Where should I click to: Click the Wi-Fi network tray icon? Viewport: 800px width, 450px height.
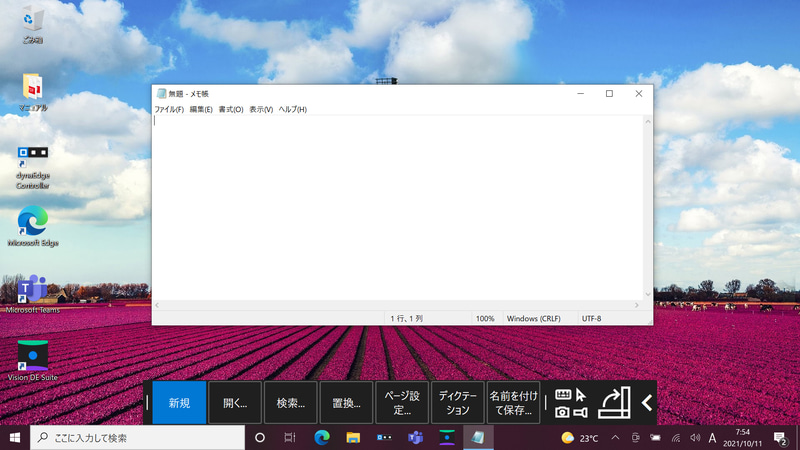[x=676, y=438]
